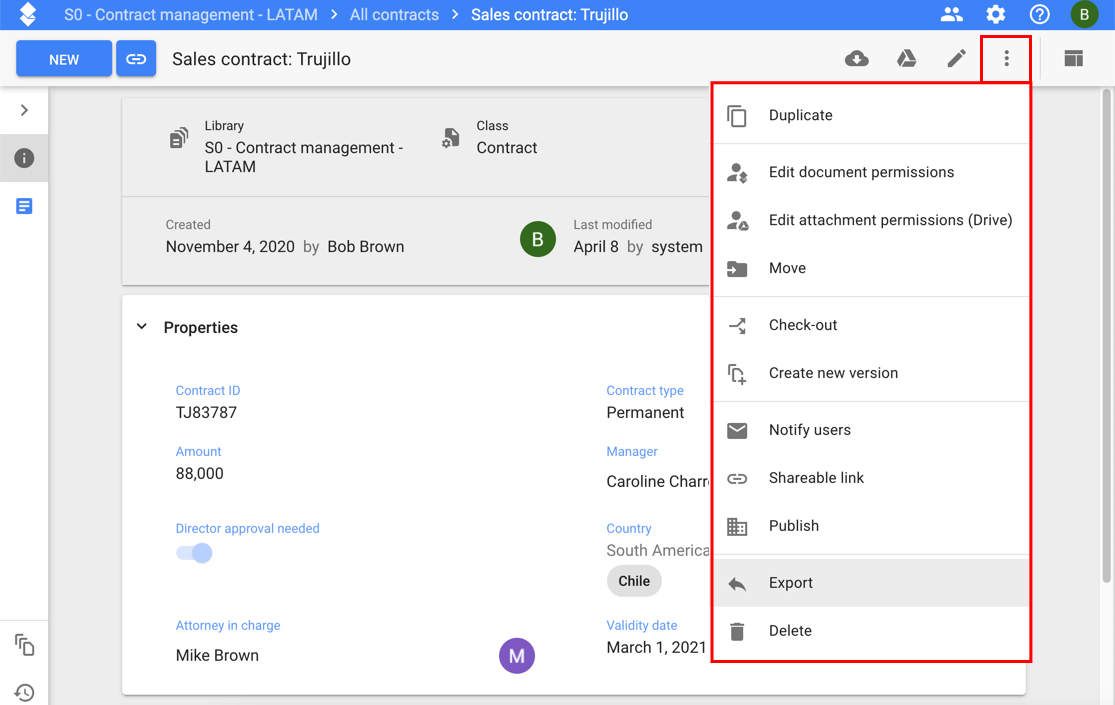Click the NEW button
Image resolution: width=1115 pixels, height=705 pixels.
pyautogui.click(x=64, y=59)
